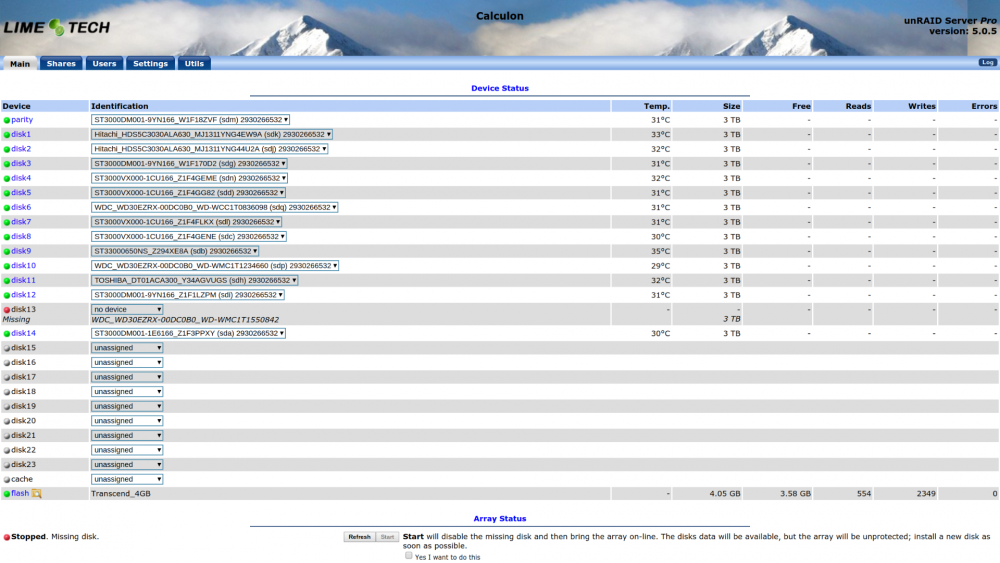Open parity device selection dropdown
The height and width of the screenshot is (563, 1000).
pyautogui.click(x=190, y=120)
